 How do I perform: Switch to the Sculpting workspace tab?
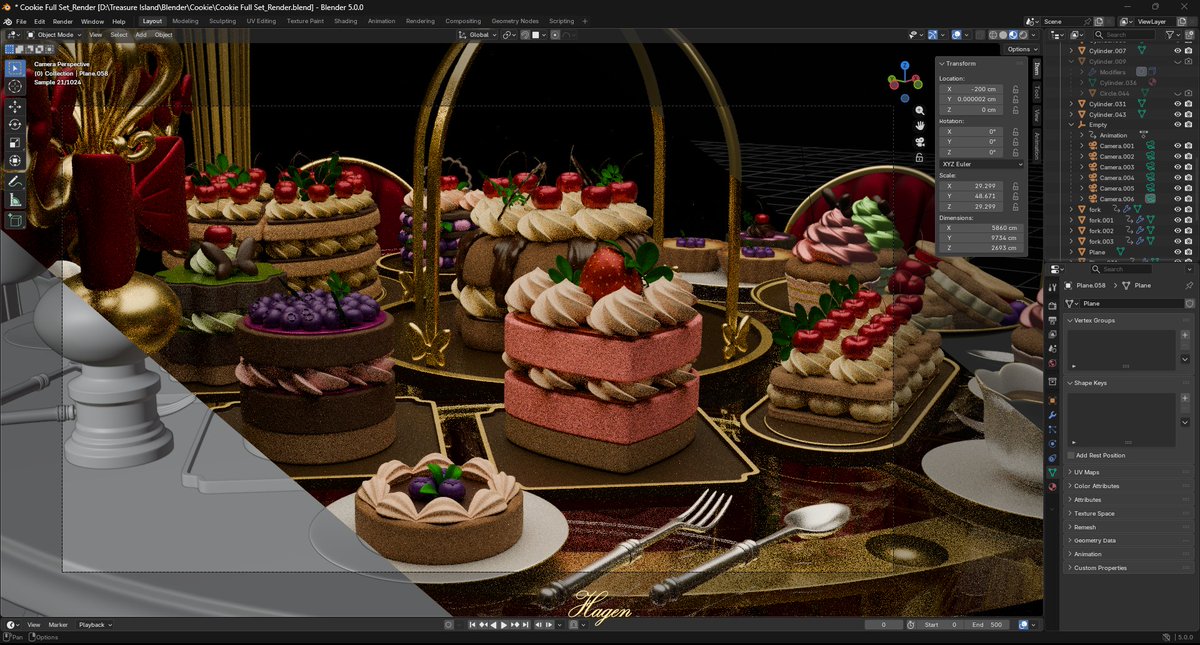(224, 21)
